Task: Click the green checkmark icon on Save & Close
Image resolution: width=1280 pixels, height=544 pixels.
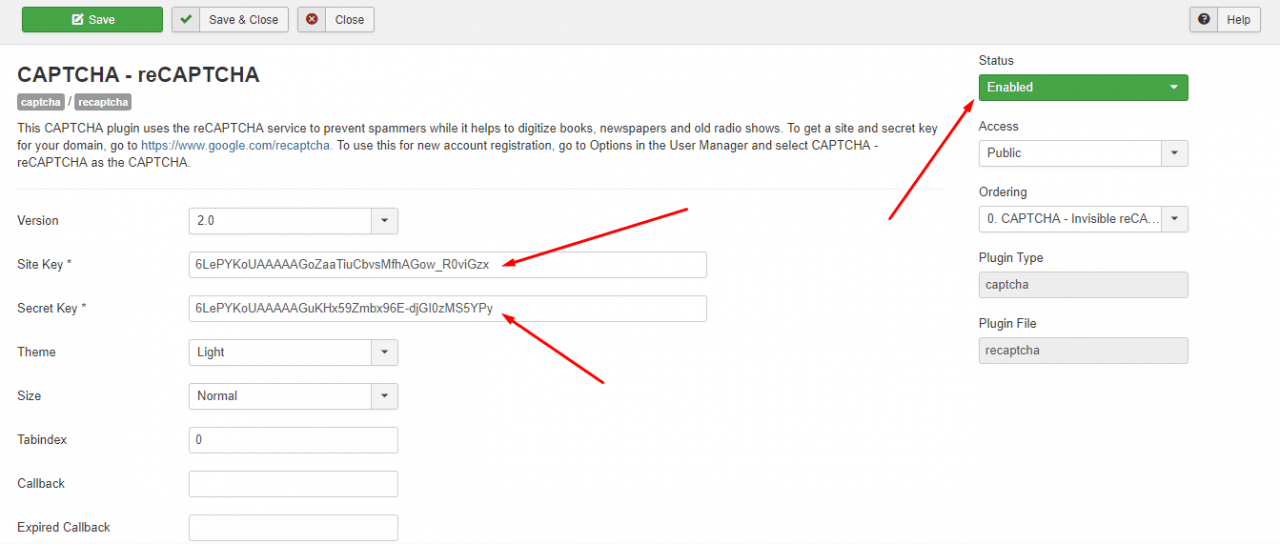Action: click(187, 19)
